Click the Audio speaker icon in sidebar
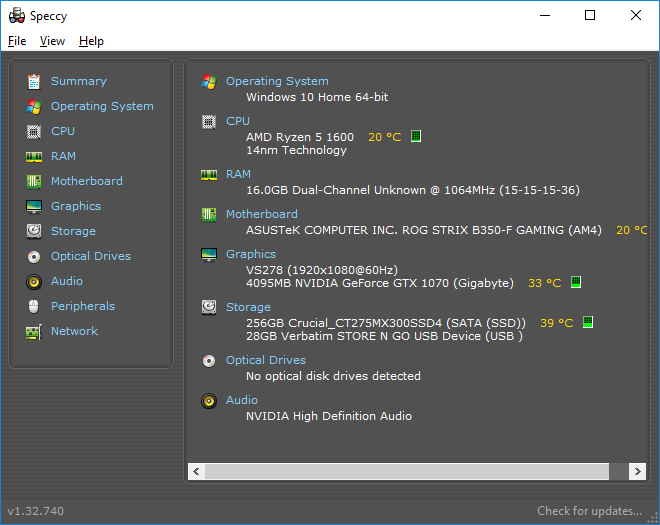This screenshot has width=660, height=525. click(34, 281)
